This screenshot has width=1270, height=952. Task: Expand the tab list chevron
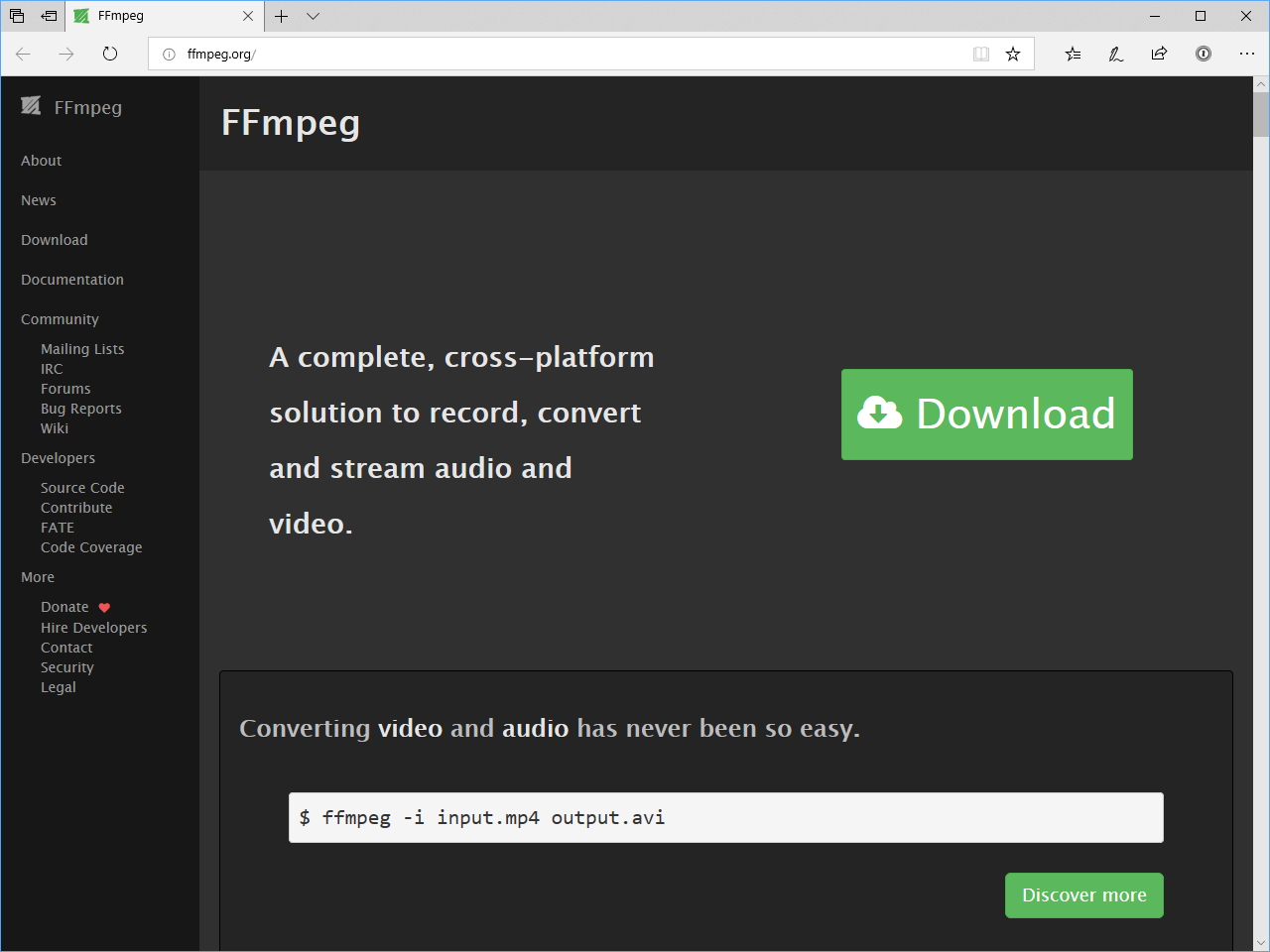[x=314, y=16]
